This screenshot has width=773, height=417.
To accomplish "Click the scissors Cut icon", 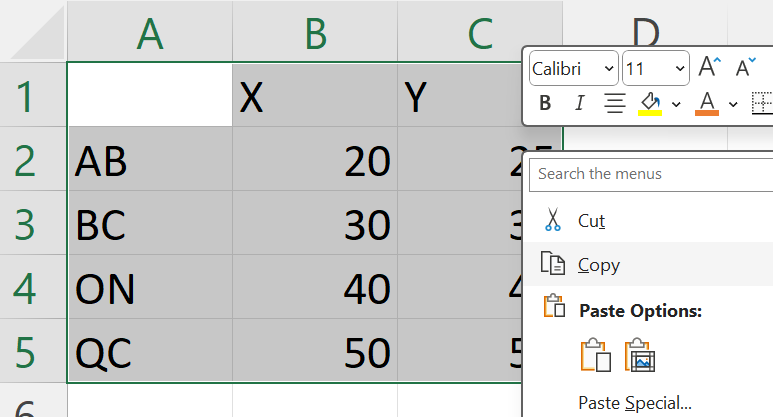I will 552,220.
